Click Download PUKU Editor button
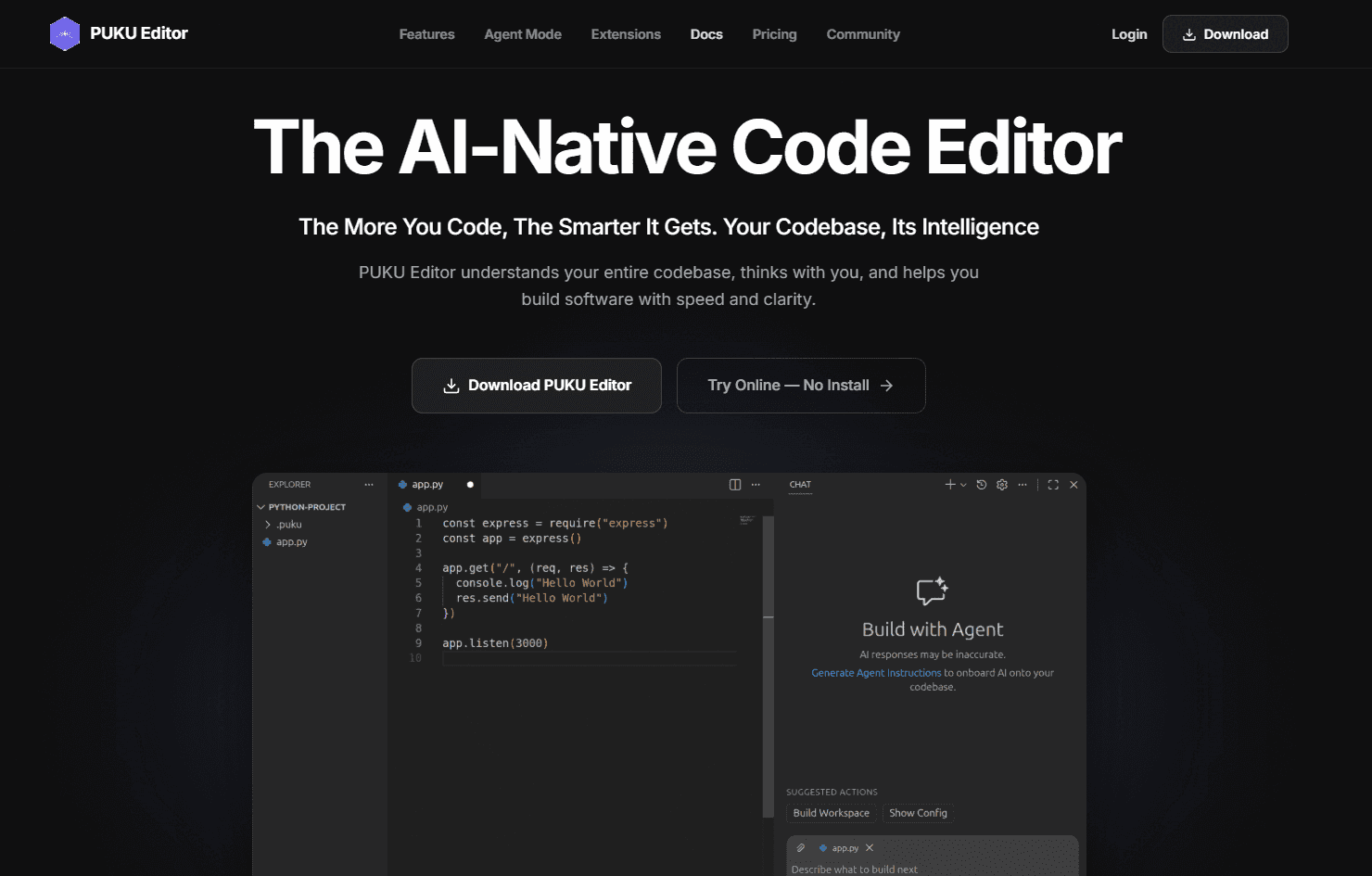This screenshot has height=876, width=1372. 537,386
